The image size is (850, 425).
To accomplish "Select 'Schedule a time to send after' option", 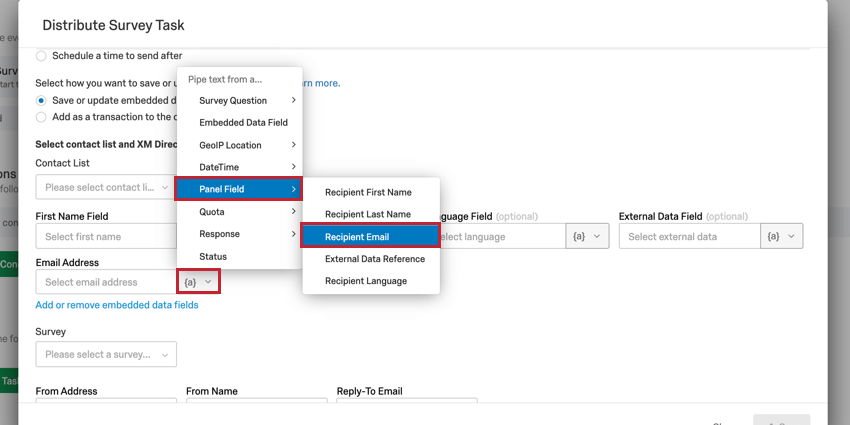I will point(42,56).
